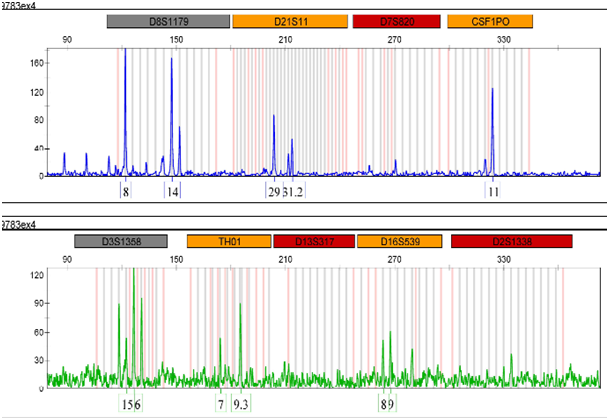
Task: Select the red D7S820 locus label
Action: (x=397, y=21)
